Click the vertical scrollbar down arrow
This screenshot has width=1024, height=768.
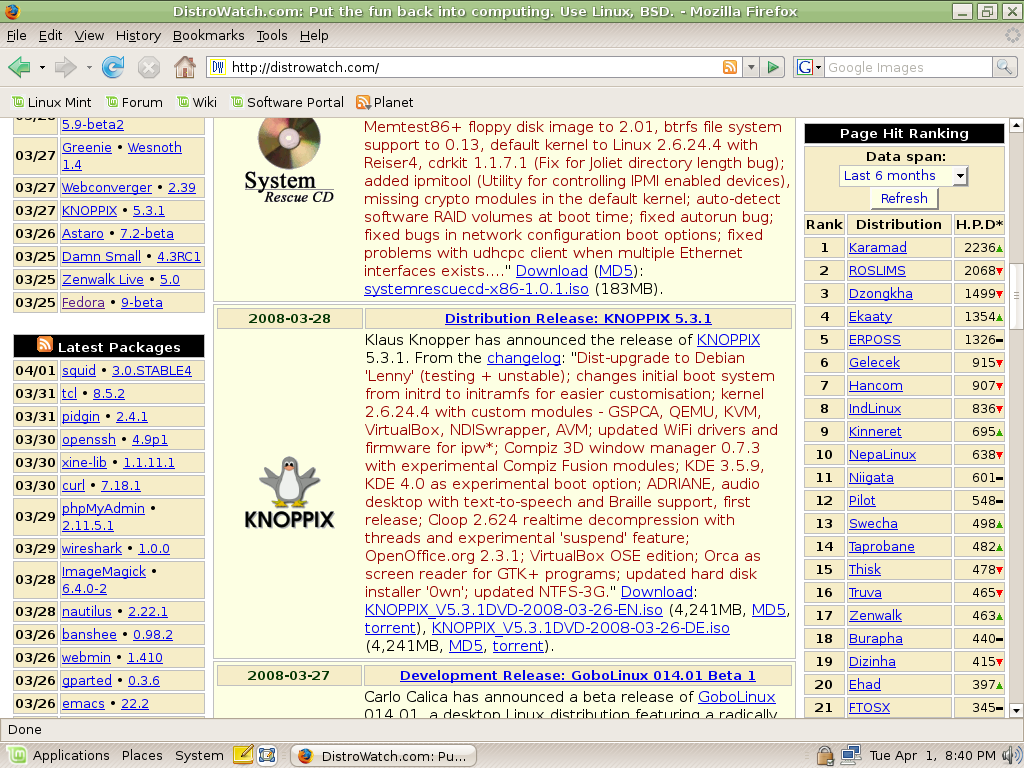pos(1016,710)
